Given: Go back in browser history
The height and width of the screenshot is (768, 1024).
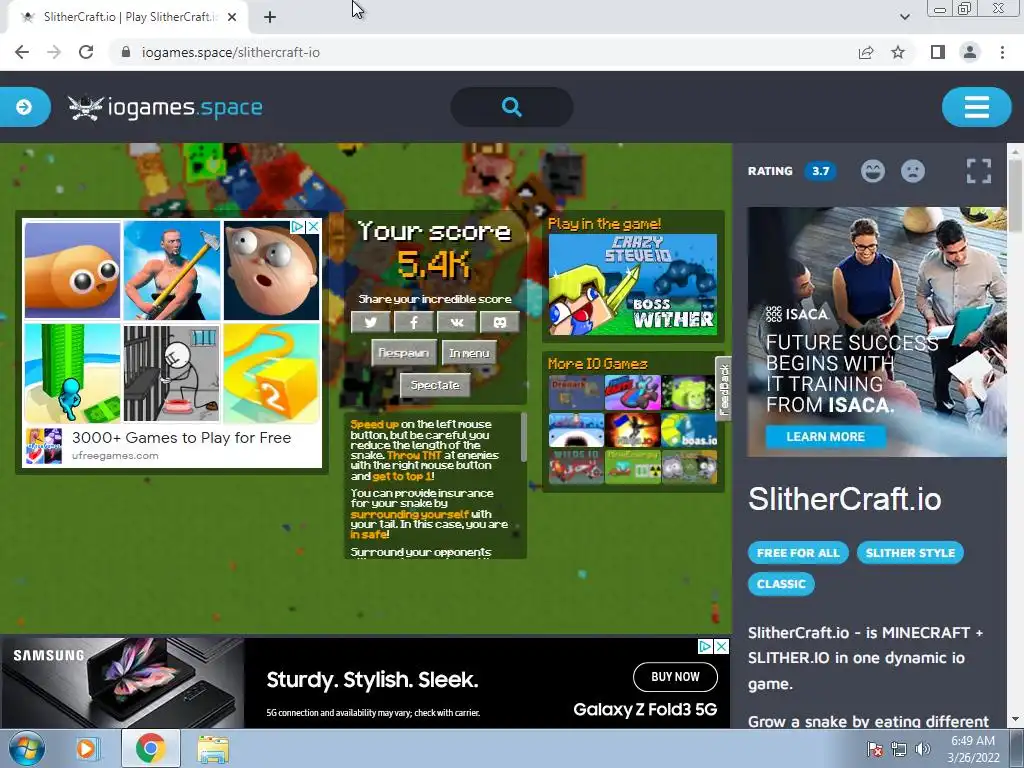Looking at the screenshot, I should click(x=22, y=52).
